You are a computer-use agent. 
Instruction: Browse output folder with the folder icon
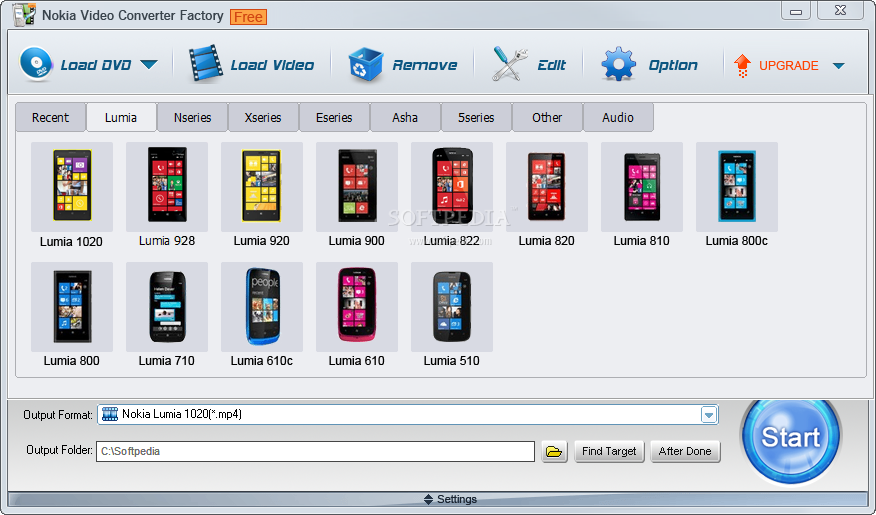[x=554, y=451]
